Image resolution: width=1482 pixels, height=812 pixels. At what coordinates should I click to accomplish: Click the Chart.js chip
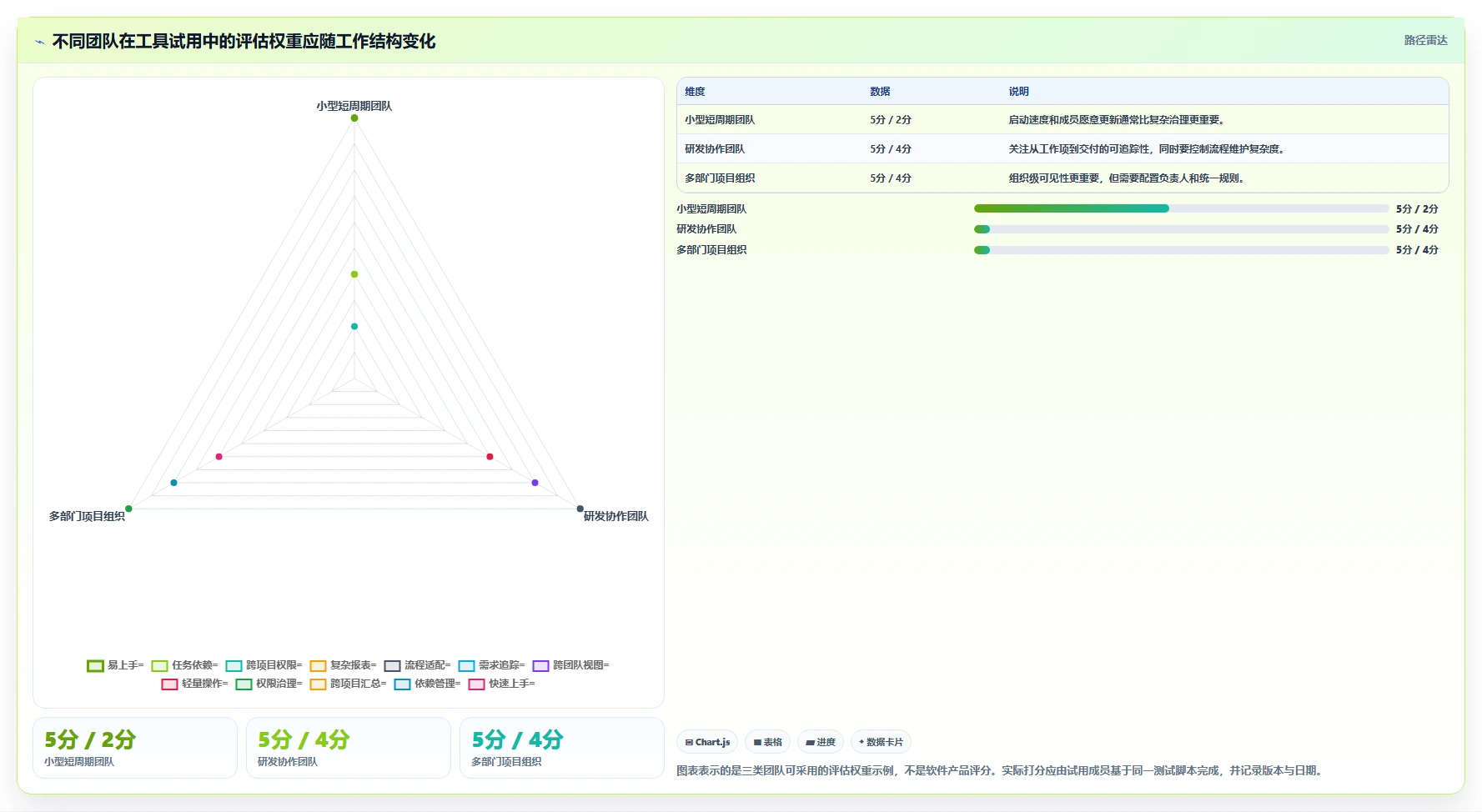(707, 742)
